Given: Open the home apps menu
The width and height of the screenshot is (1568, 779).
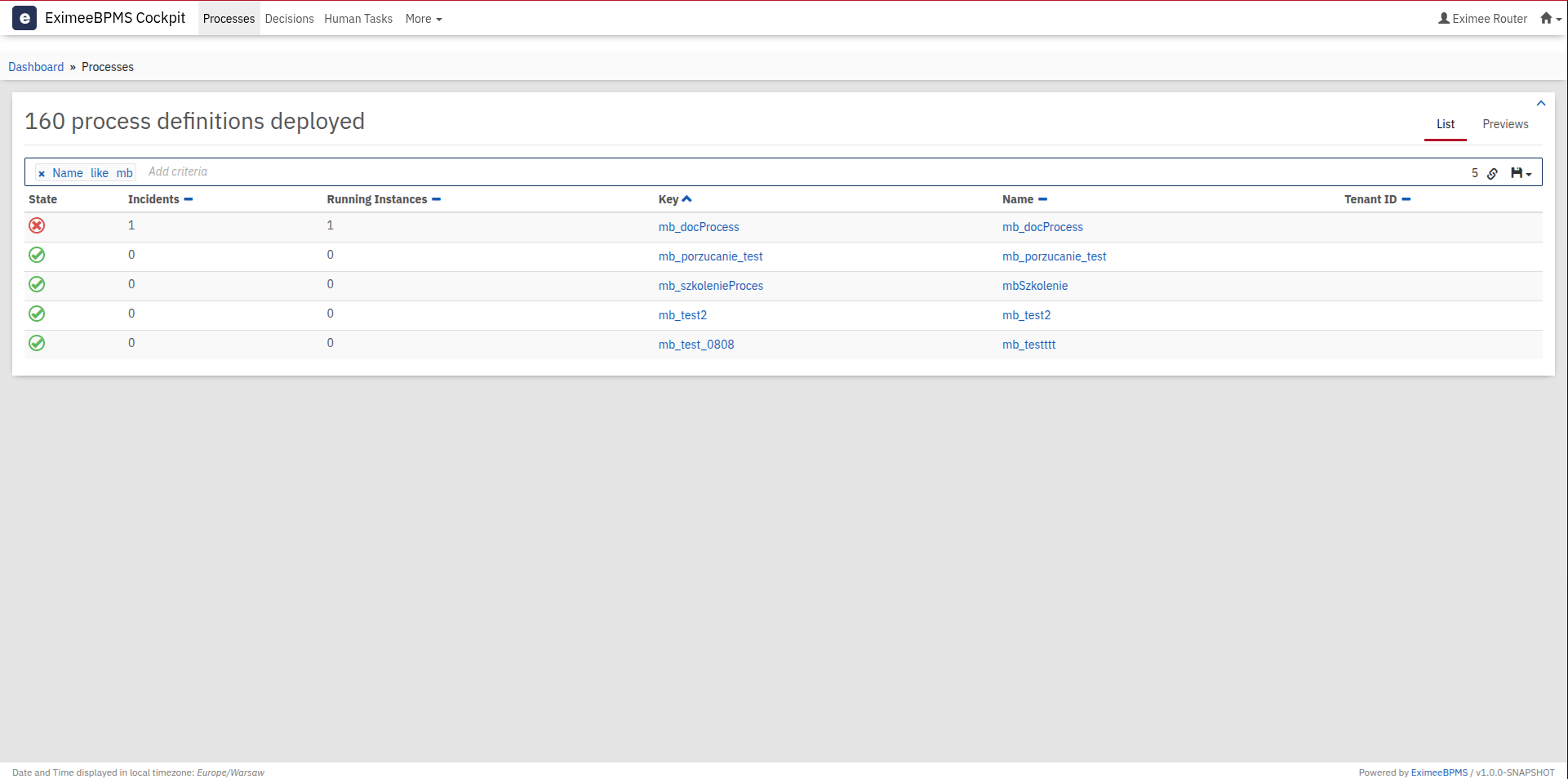Looking at the screenshot, I should 1549,19.
